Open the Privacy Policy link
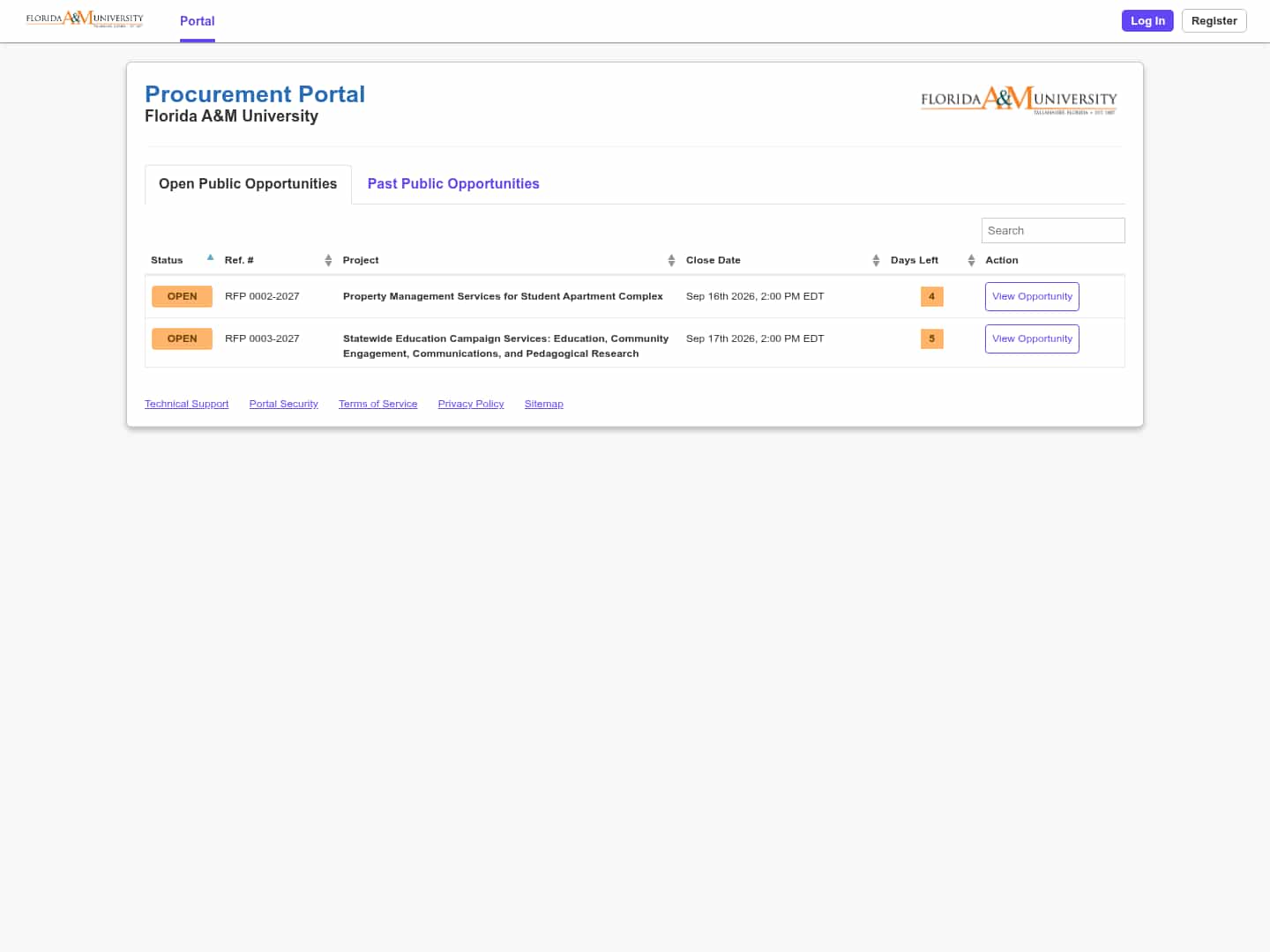Image resolution: width=1270 pixels, height=952 pixels. click(x=471, y=404)
